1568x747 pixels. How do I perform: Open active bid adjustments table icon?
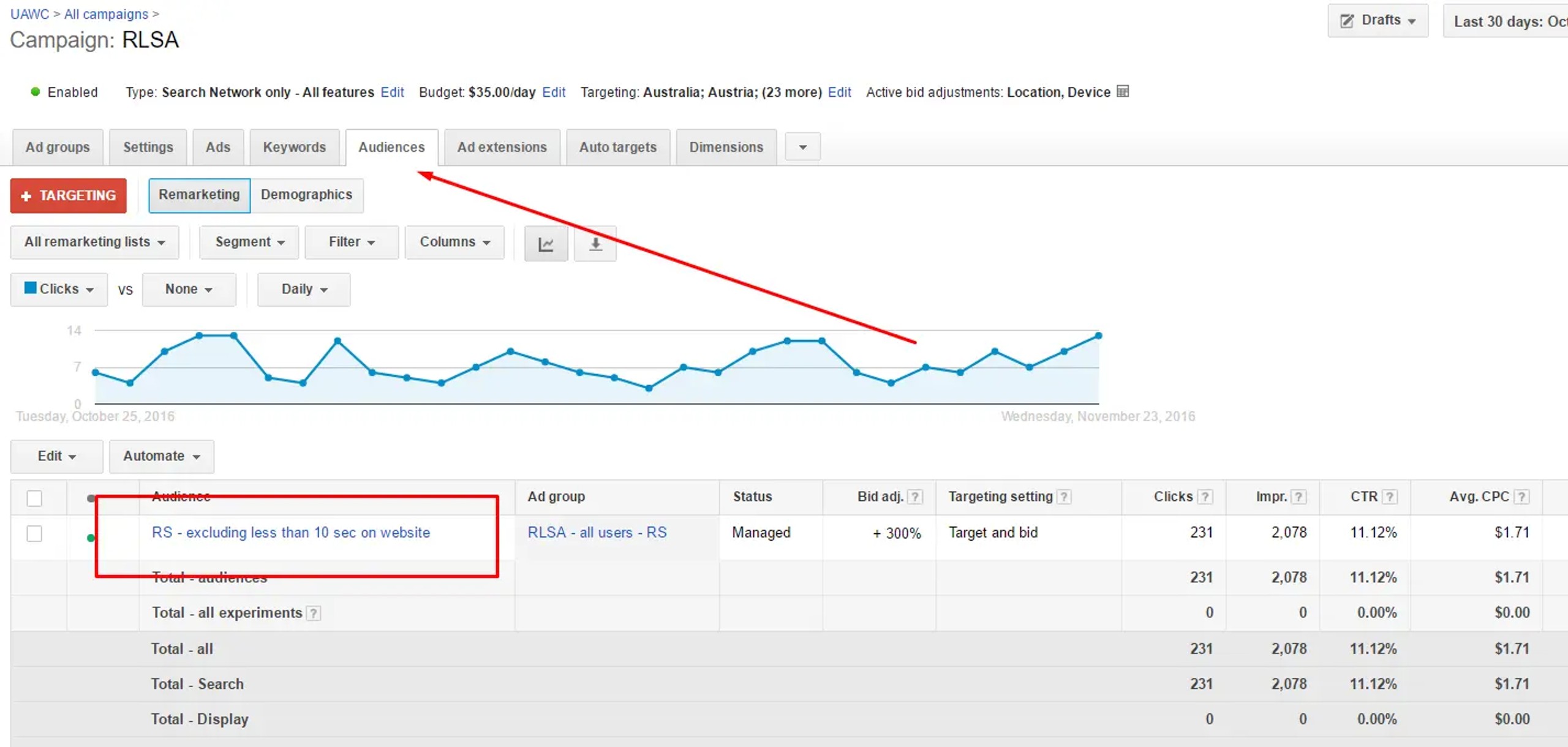click(1123, 92)
